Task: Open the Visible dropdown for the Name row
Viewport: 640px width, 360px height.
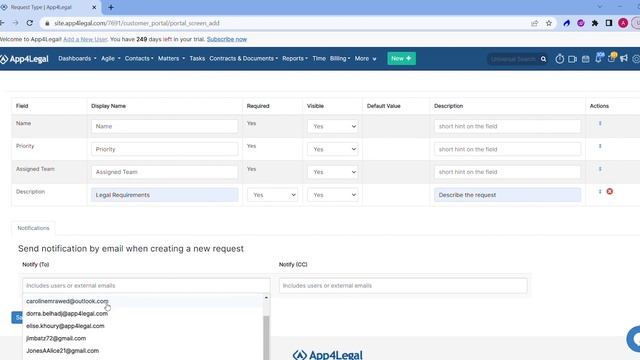Action: [333, 127]
